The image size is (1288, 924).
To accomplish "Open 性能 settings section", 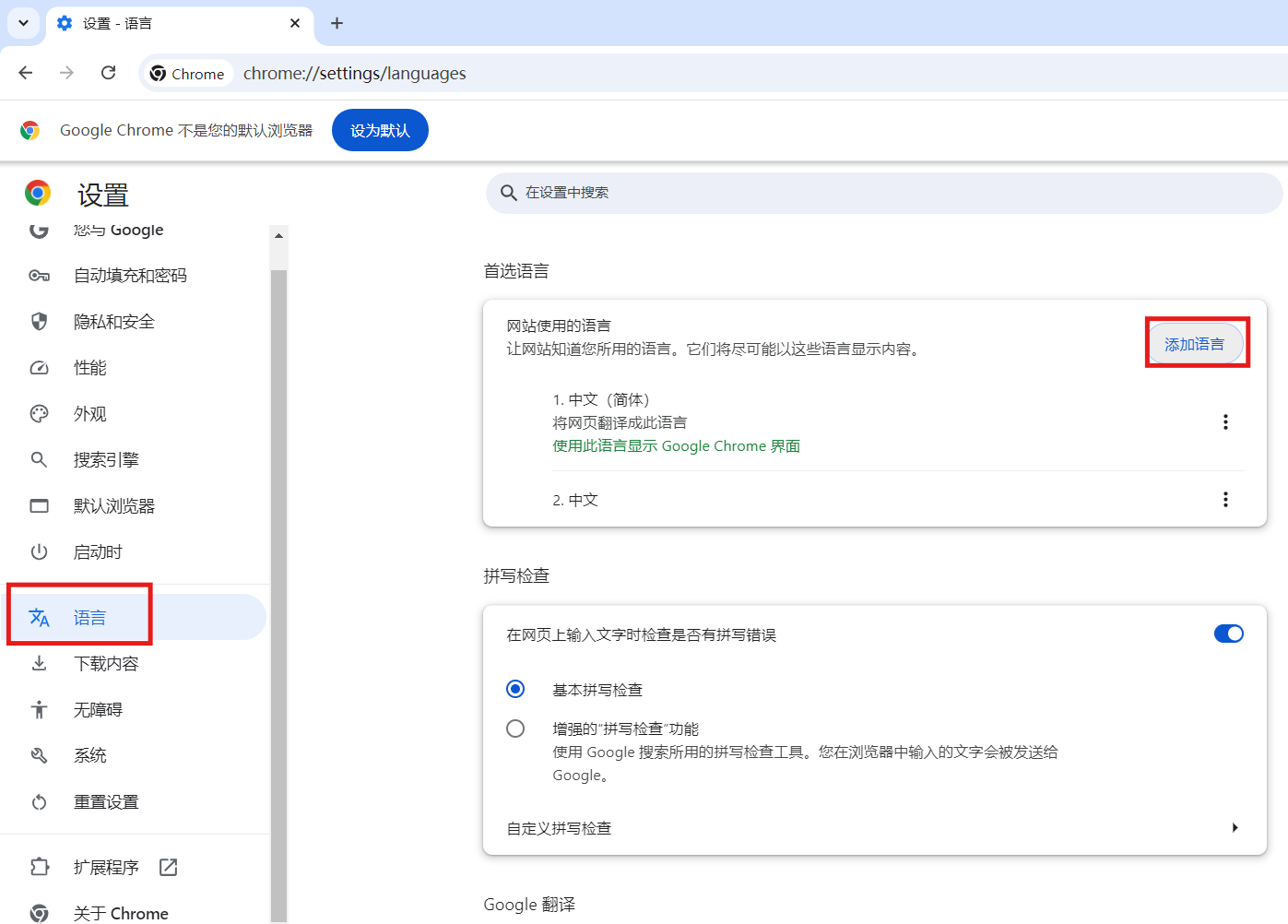I will pyautogui.click(x=90, y=368).
